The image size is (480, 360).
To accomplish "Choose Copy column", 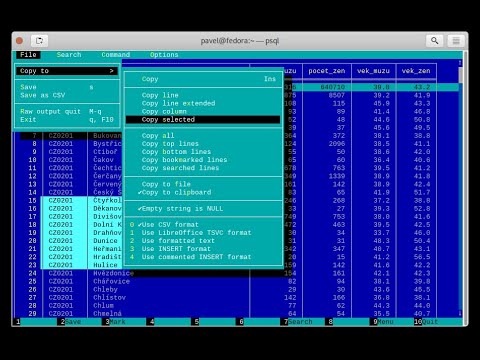I will click(x=203, y=111).
